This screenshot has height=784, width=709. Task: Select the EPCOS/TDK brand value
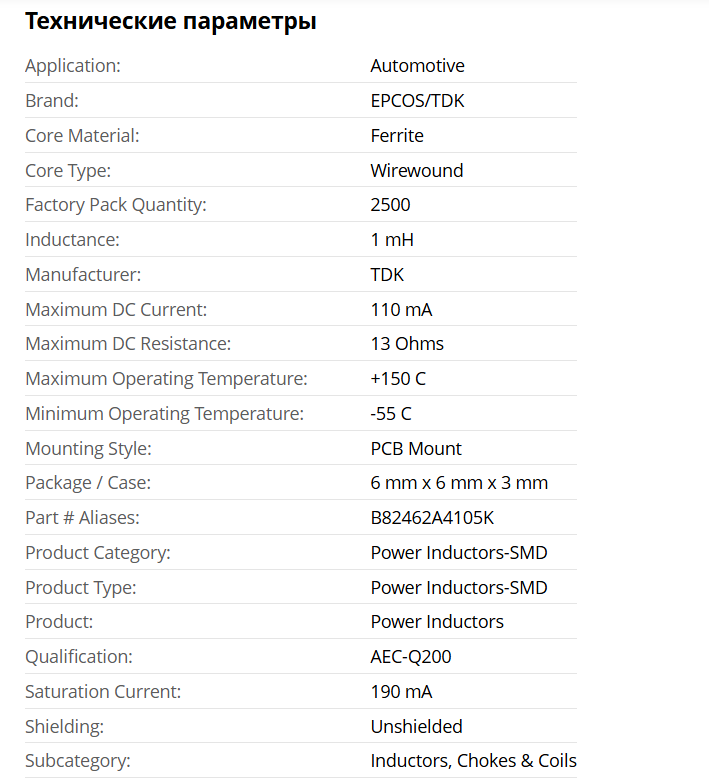[x=417, y=101]
